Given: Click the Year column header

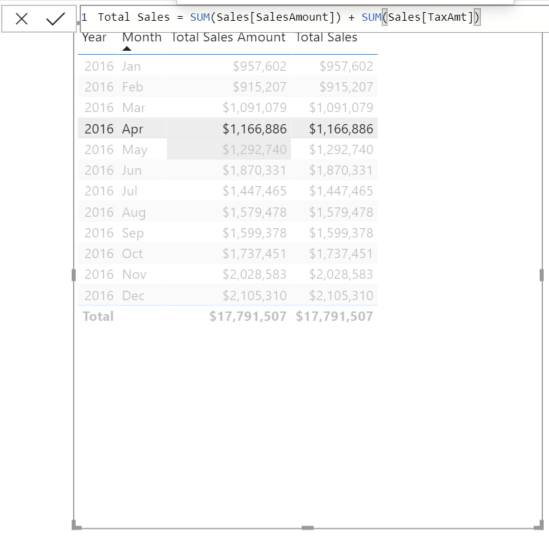Looking at the screenshot, I should pyautogui.click(x=94, y=37).
